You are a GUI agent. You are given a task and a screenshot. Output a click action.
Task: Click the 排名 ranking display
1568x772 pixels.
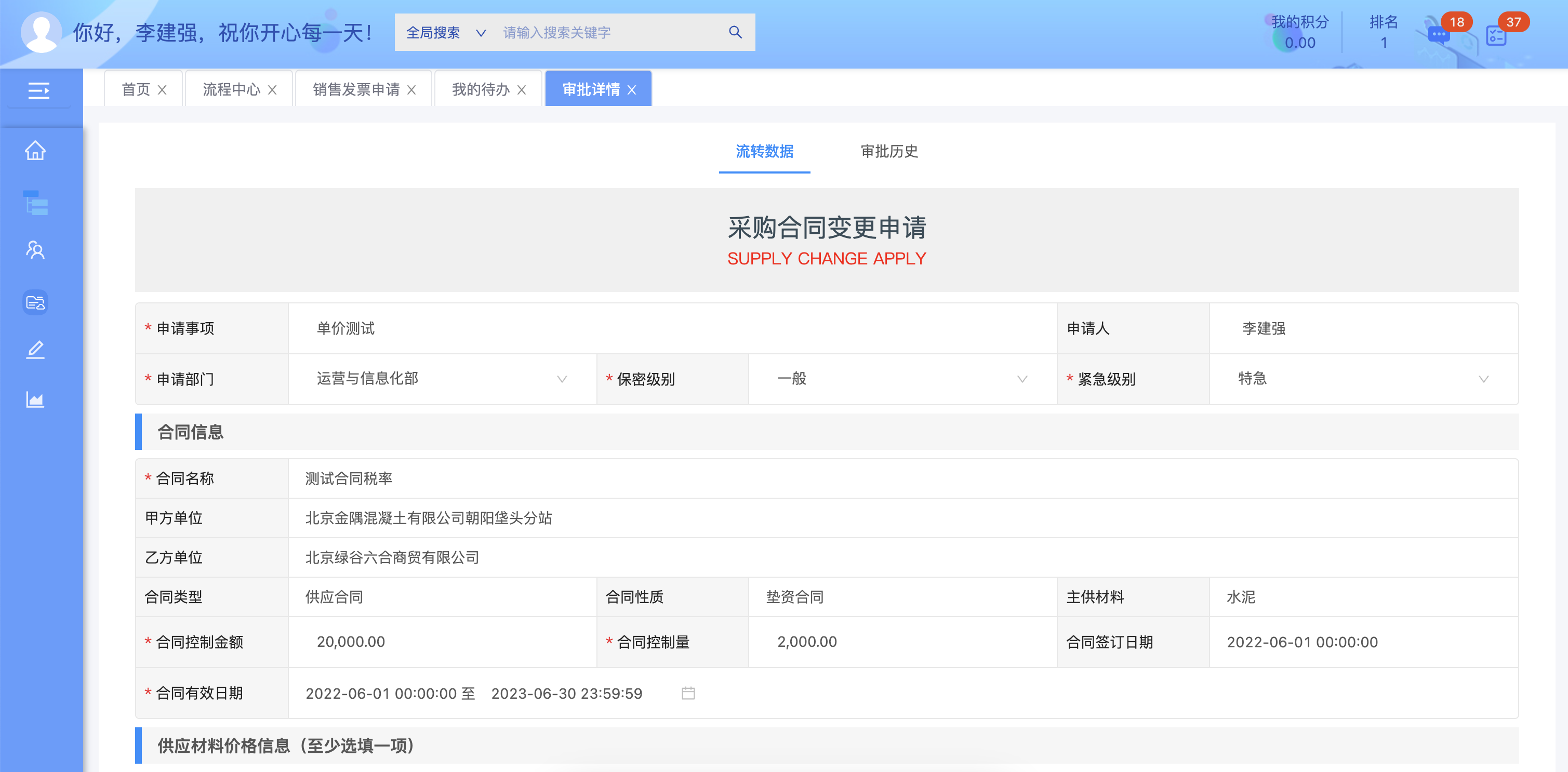[1384, 32]
